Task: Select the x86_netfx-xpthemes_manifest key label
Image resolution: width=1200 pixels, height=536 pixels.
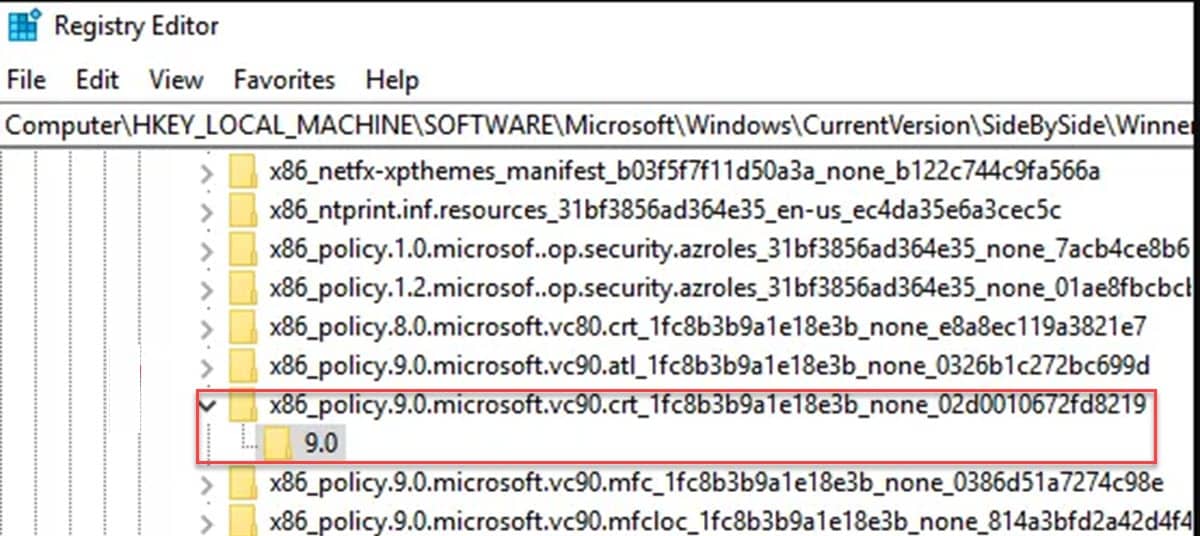Action: pyautogui.click(x=685, y=172)
